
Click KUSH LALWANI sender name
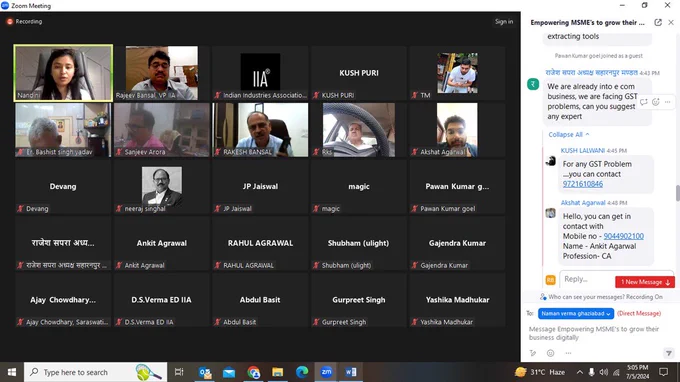click(x=582, y=150)
